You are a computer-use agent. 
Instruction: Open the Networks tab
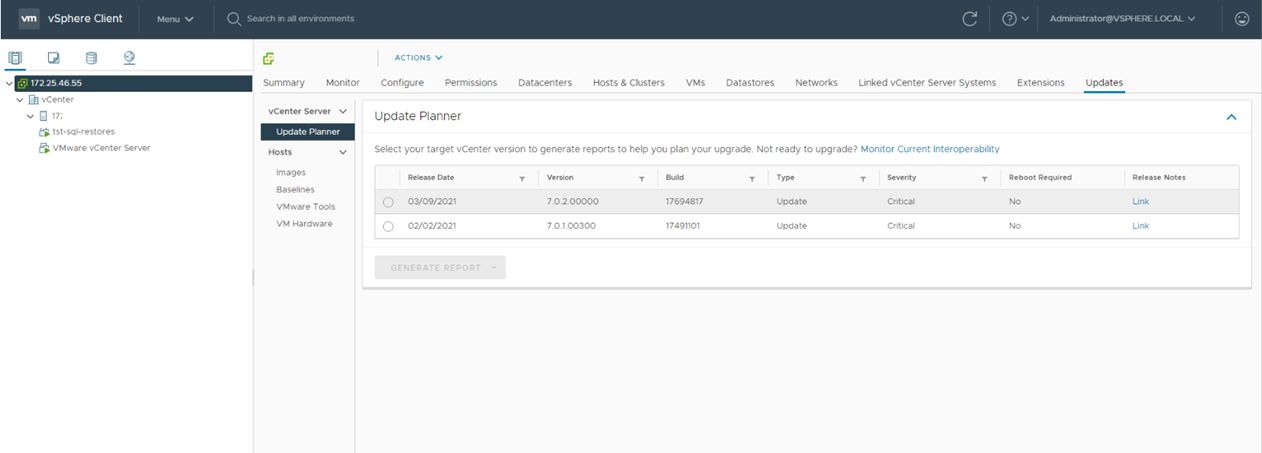tap(816, 83)
